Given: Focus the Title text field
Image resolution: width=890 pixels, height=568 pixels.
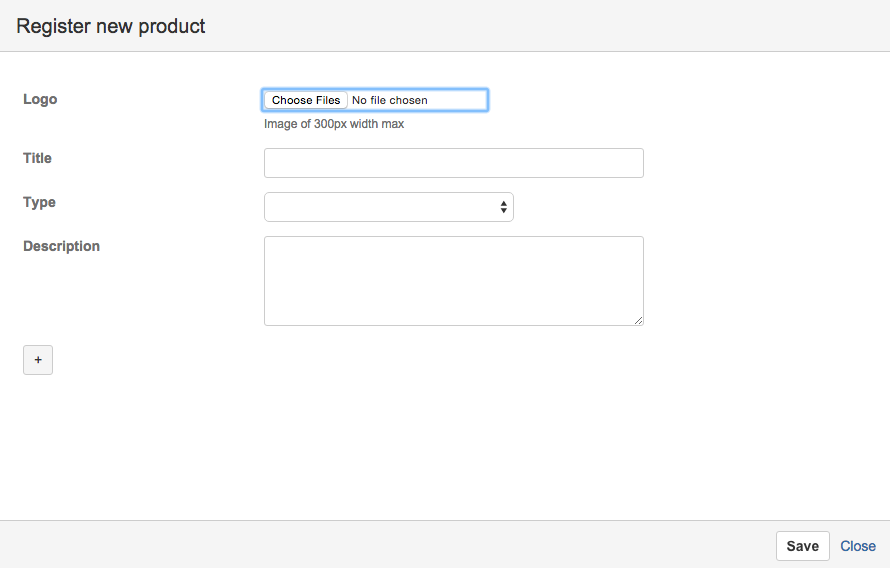Looking at the screenshot, I should (454, 163).
